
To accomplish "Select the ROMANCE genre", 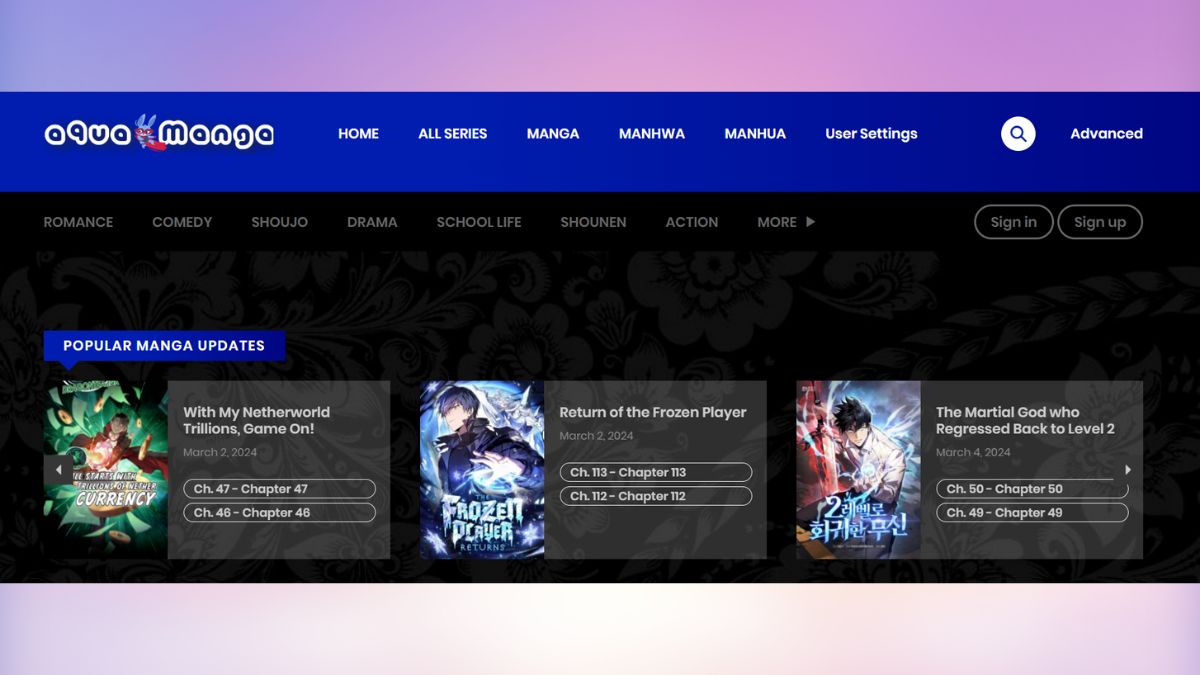I will pyautogui.click(x=78, y=222).
